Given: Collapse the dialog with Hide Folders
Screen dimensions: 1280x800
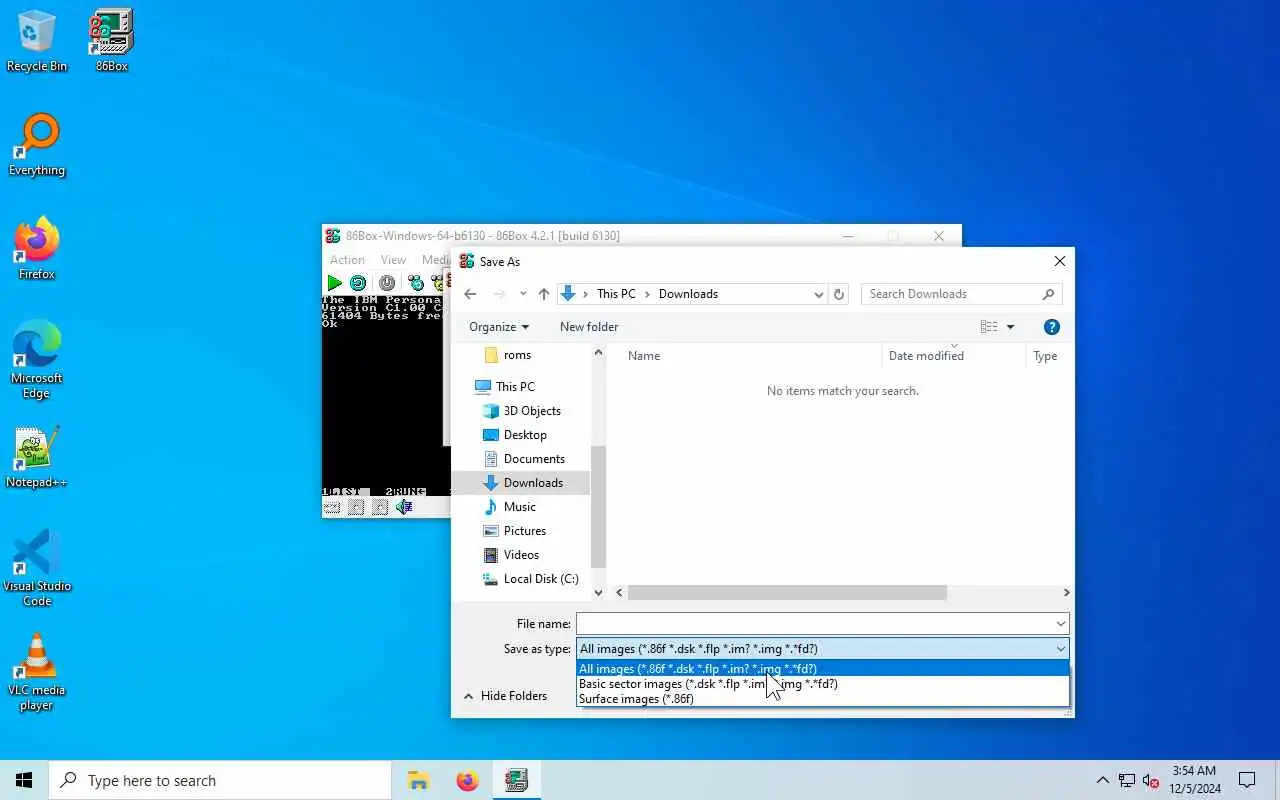Looking at the screenshot, I should tap(504, 696).
